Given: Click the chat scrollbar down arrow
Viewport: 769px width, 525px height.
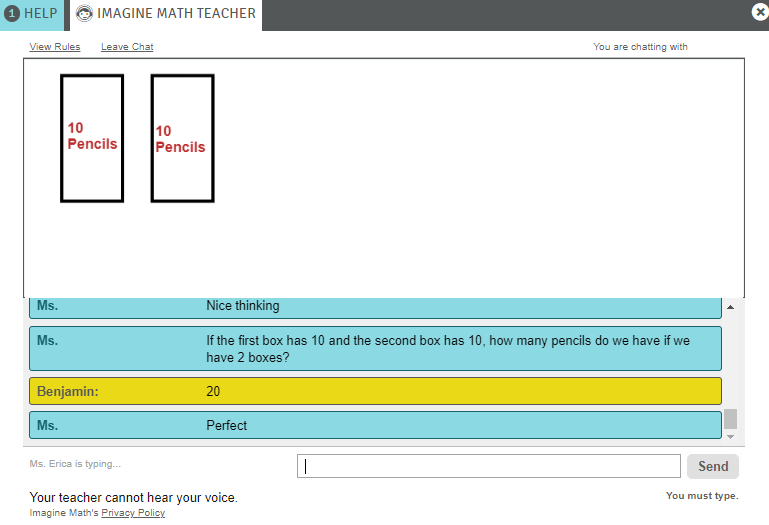Looking at the screenshot, I should click(x=730, y=436).
